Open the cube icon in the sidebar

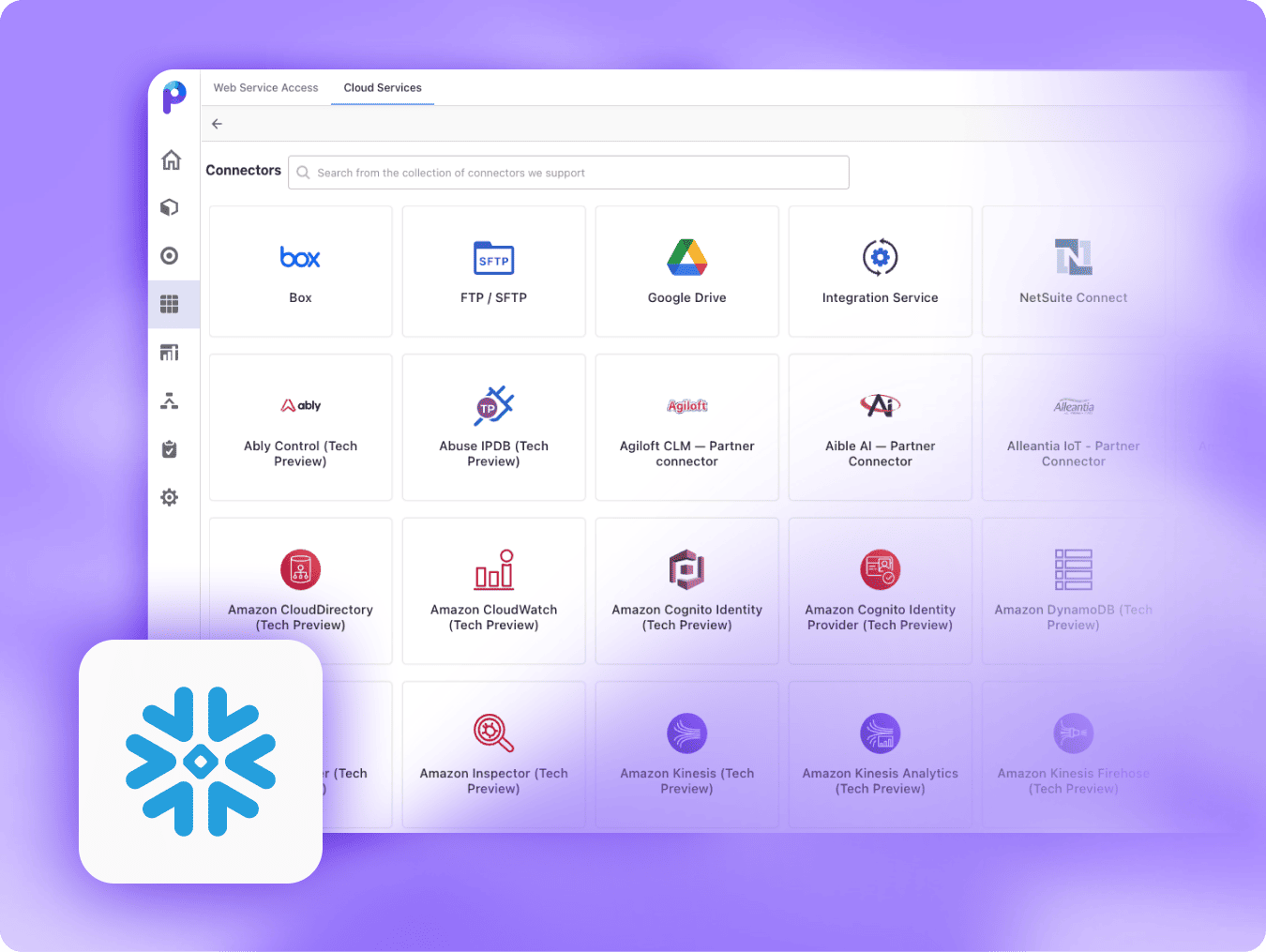click(x=170, y=207)
